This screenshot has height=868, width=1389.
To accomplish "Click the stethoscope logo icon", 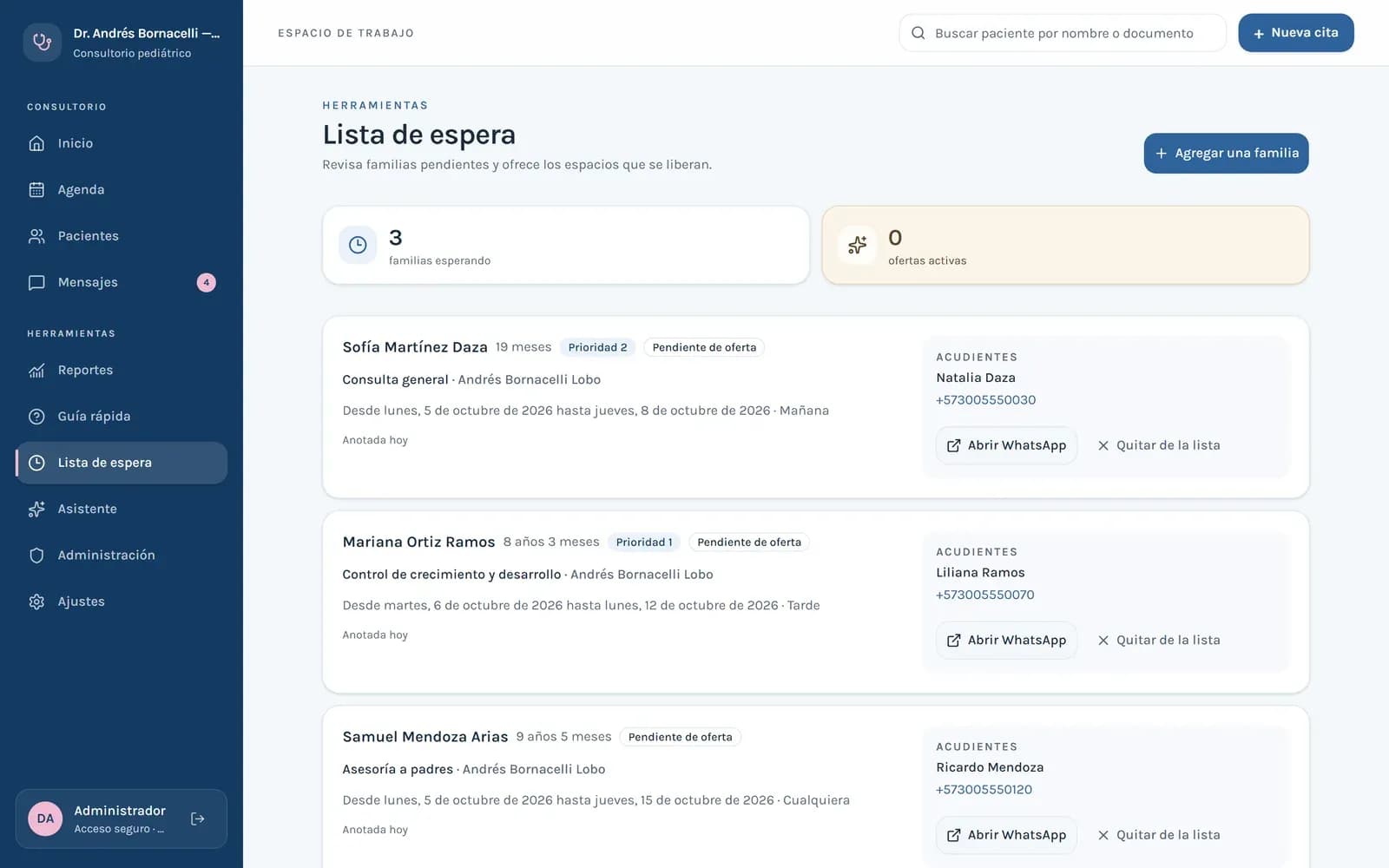I will pyautogui.click(x=42, y=42).
